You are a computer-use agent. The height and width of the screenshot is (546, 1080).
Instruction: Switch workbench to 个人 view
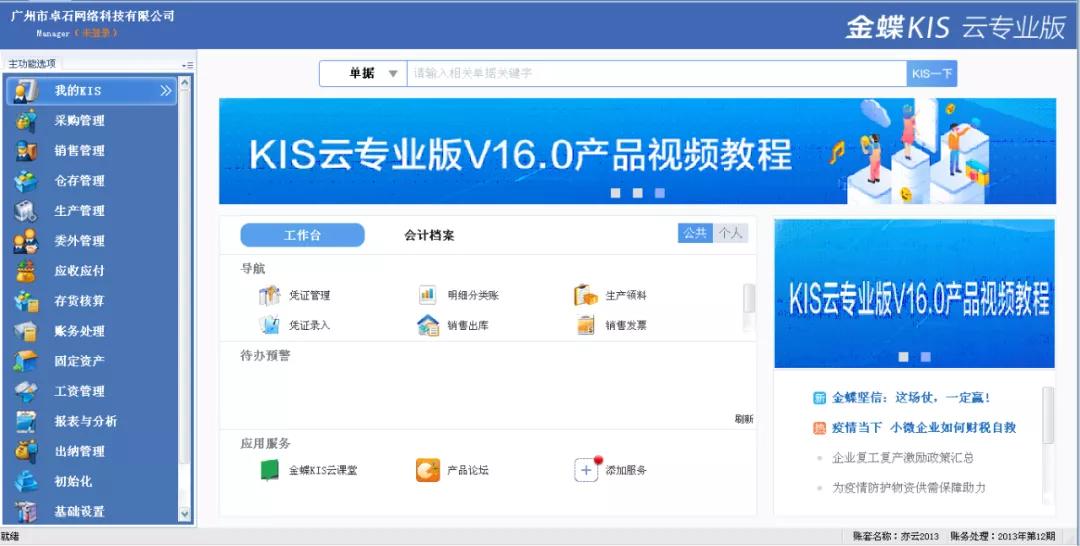click(730, 233)
